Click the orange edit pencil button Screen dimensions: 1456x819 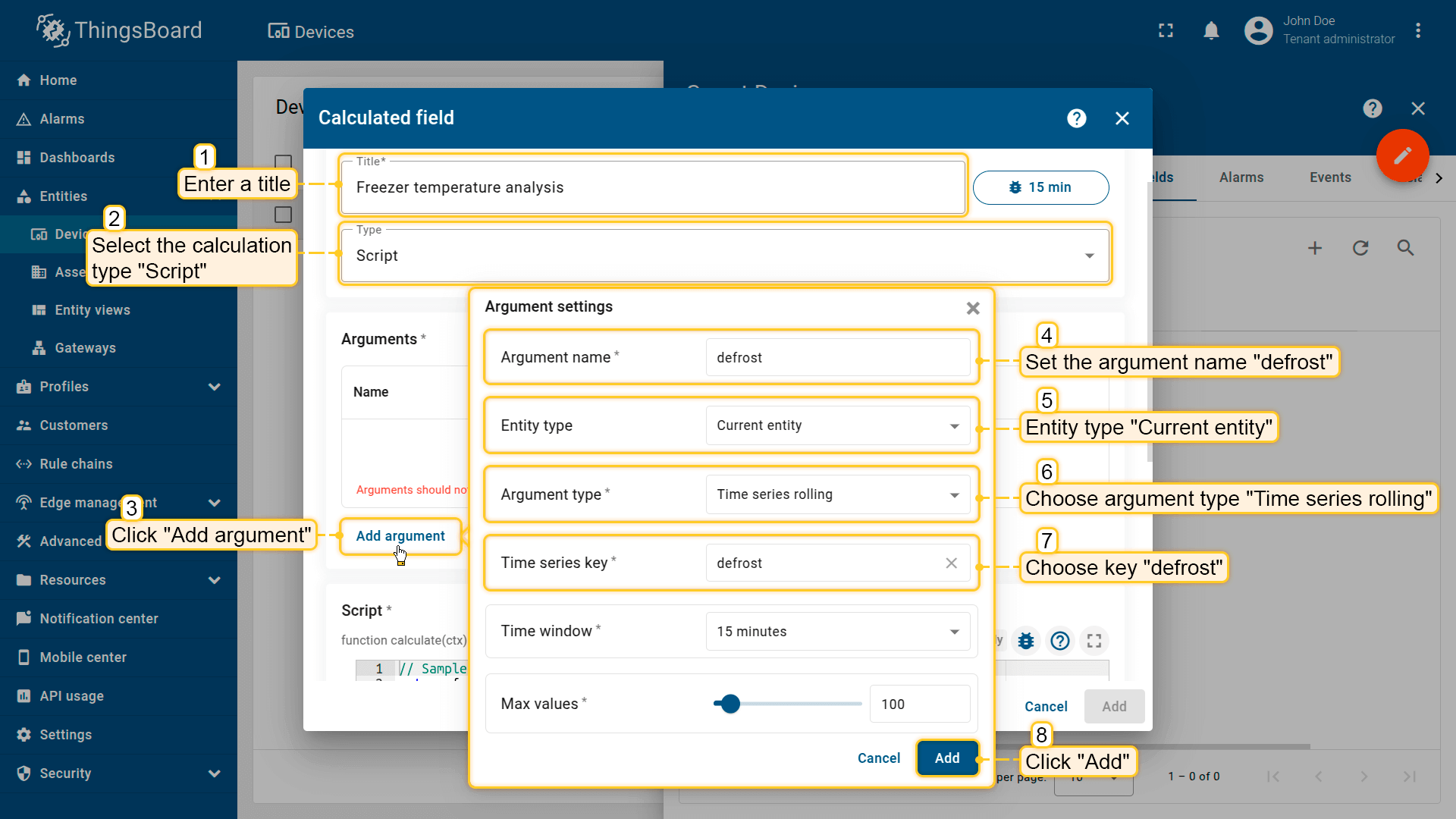[x=1402, y=155]
